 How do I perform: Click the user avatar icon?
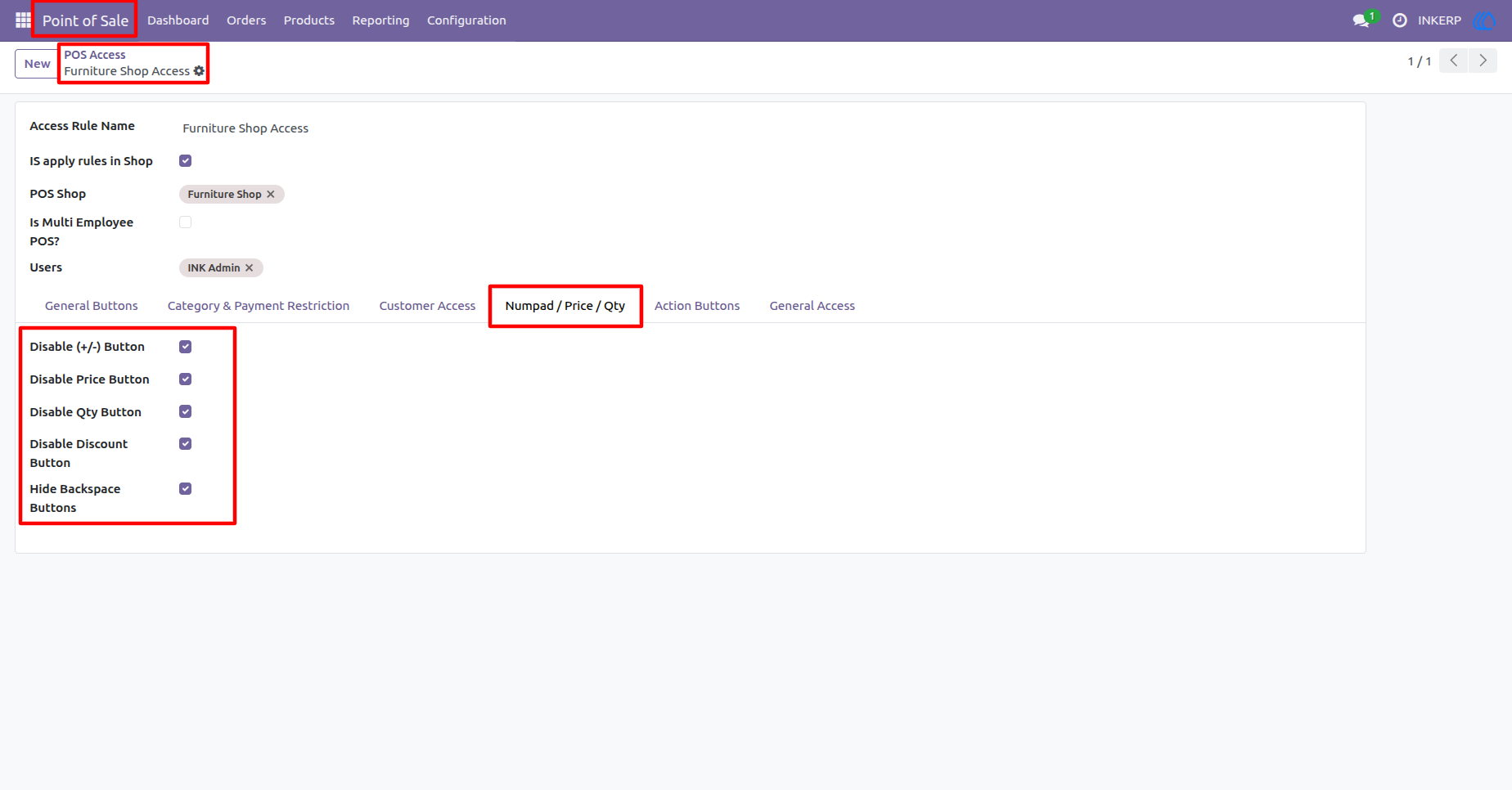click(1483, 20)
